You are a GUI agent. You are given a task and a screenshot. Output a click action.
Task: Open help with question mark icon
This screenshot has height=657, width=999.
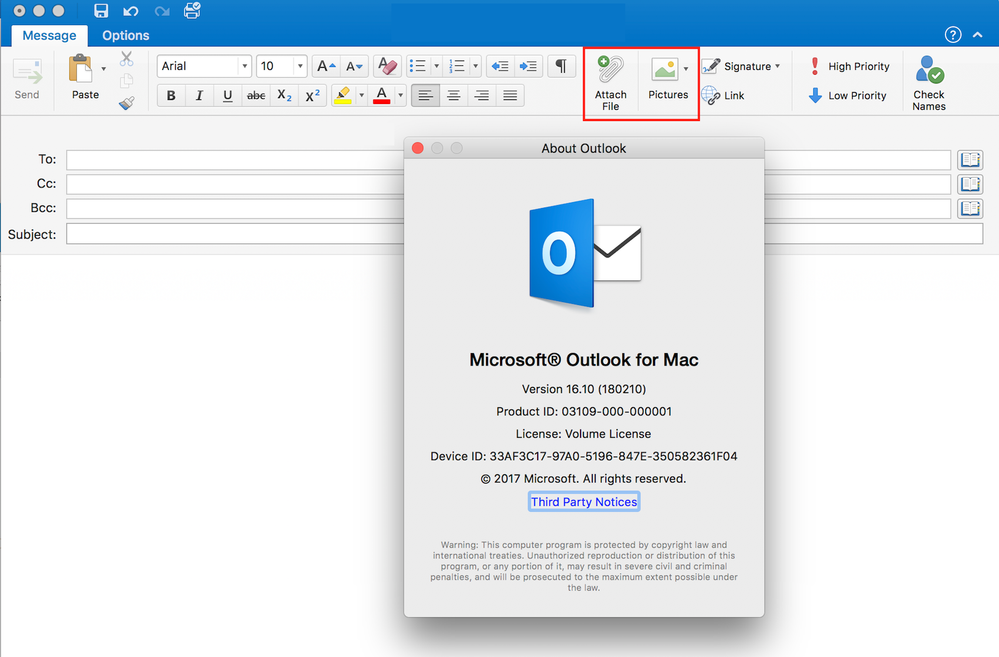point(952,34)
